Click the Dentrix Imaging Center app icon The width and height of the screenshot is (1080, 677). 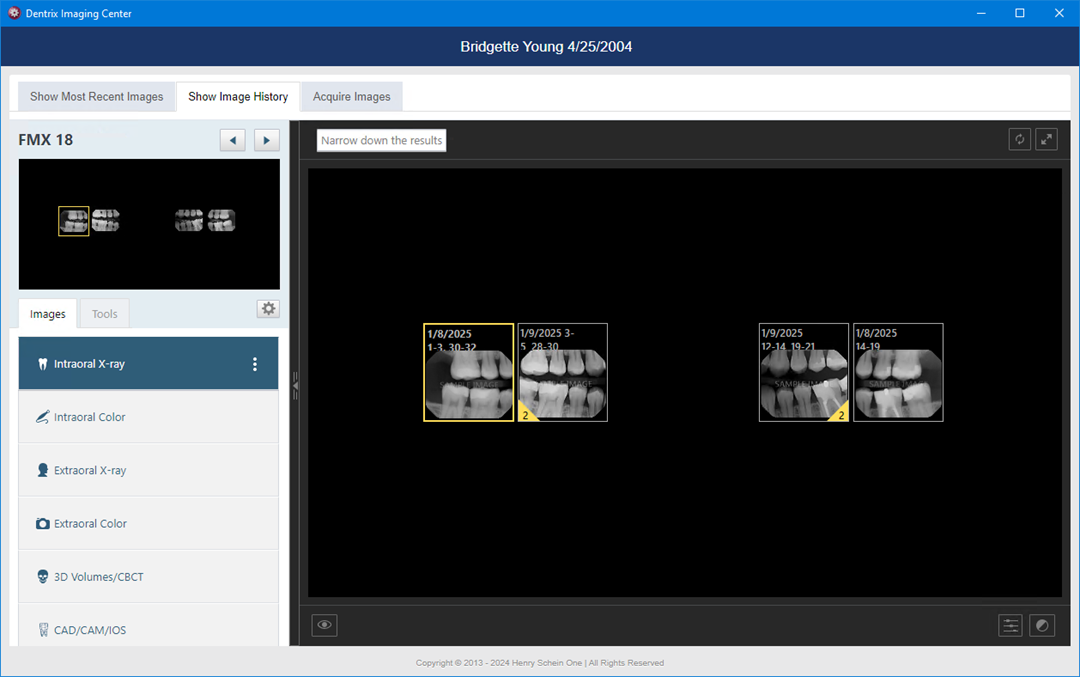(14, 13)
